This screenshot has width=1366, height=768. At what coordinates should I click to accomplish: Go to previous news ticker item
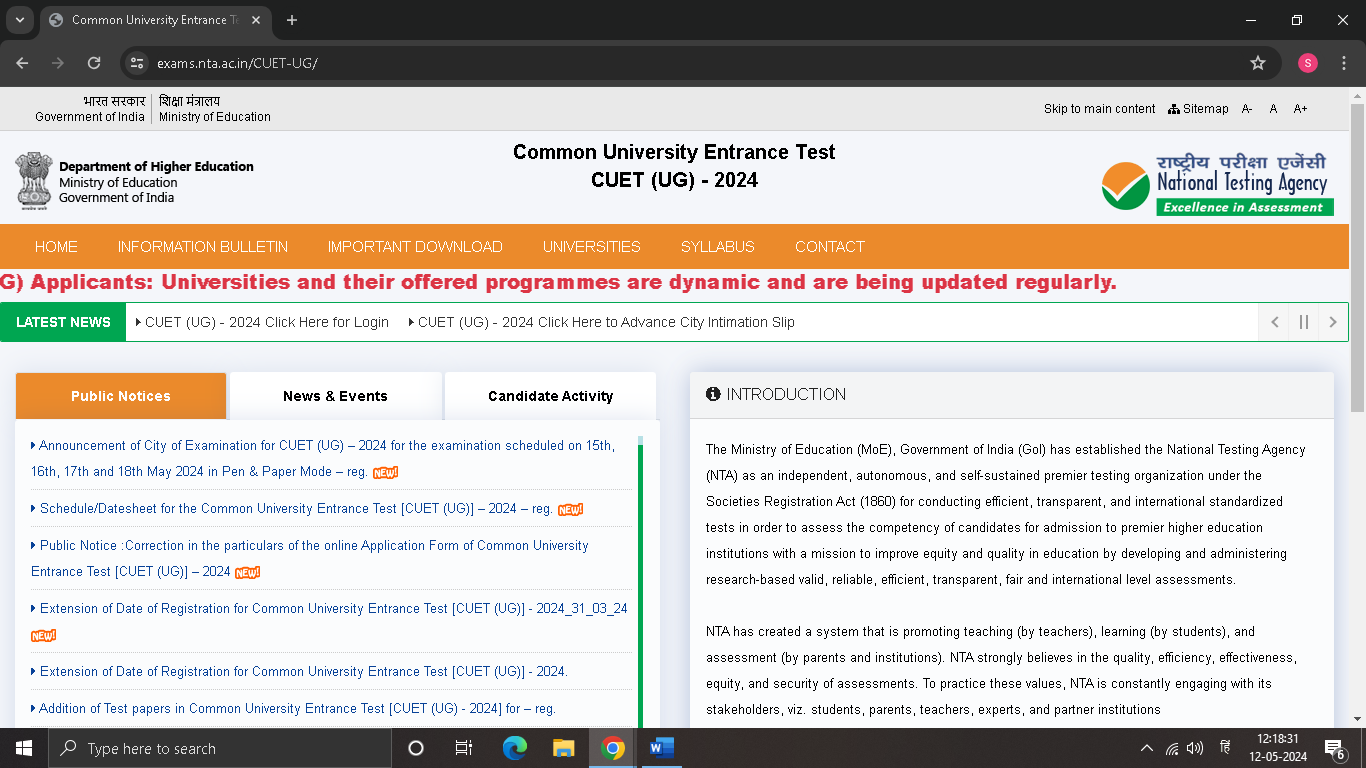[1275, 322]
